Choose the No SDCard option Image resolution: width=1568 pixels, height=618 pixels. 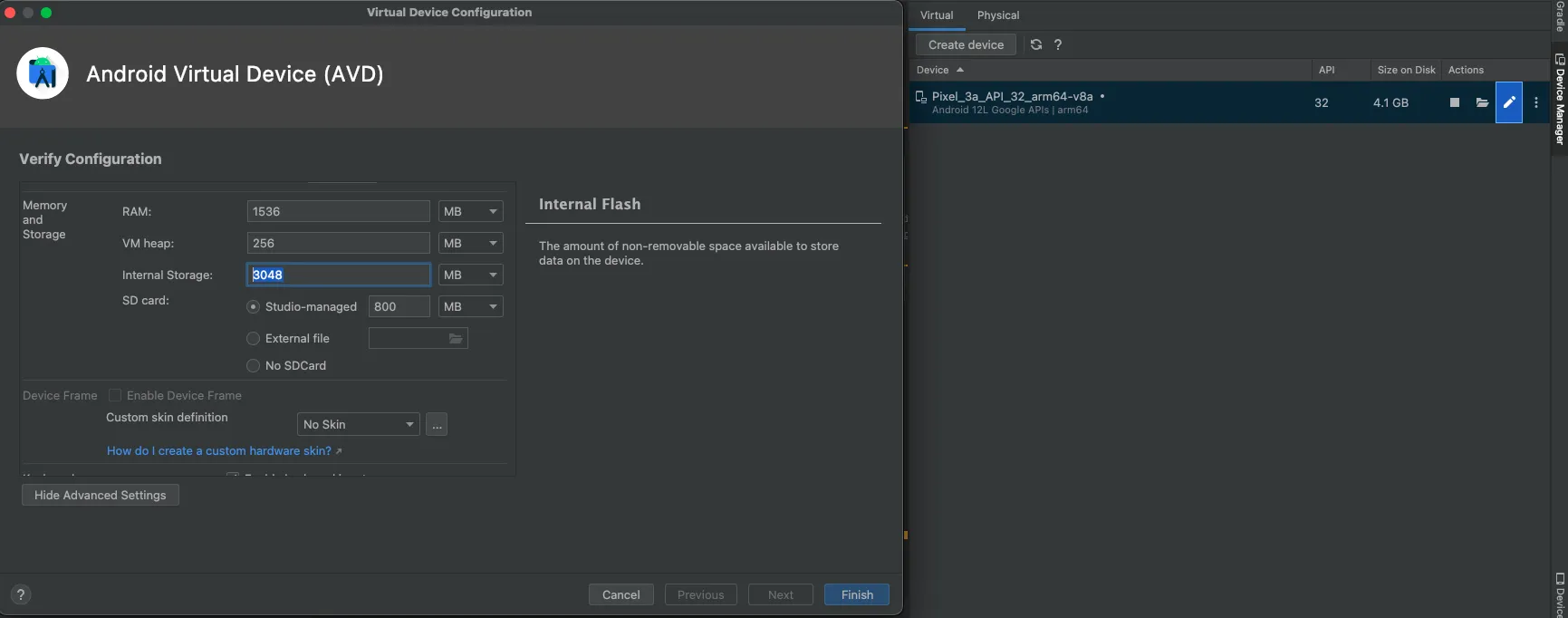(254, 366)
